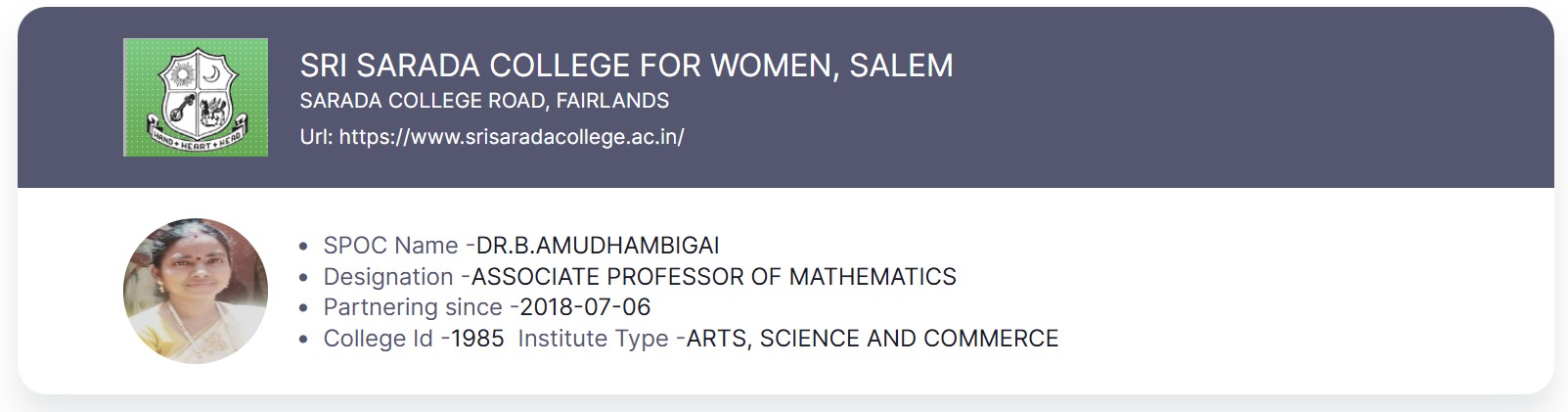Click the Sri Sarada College crest logo
The width and height of the screenshot is (1568, 412).
pyautogui.click(x=196, y=97)
